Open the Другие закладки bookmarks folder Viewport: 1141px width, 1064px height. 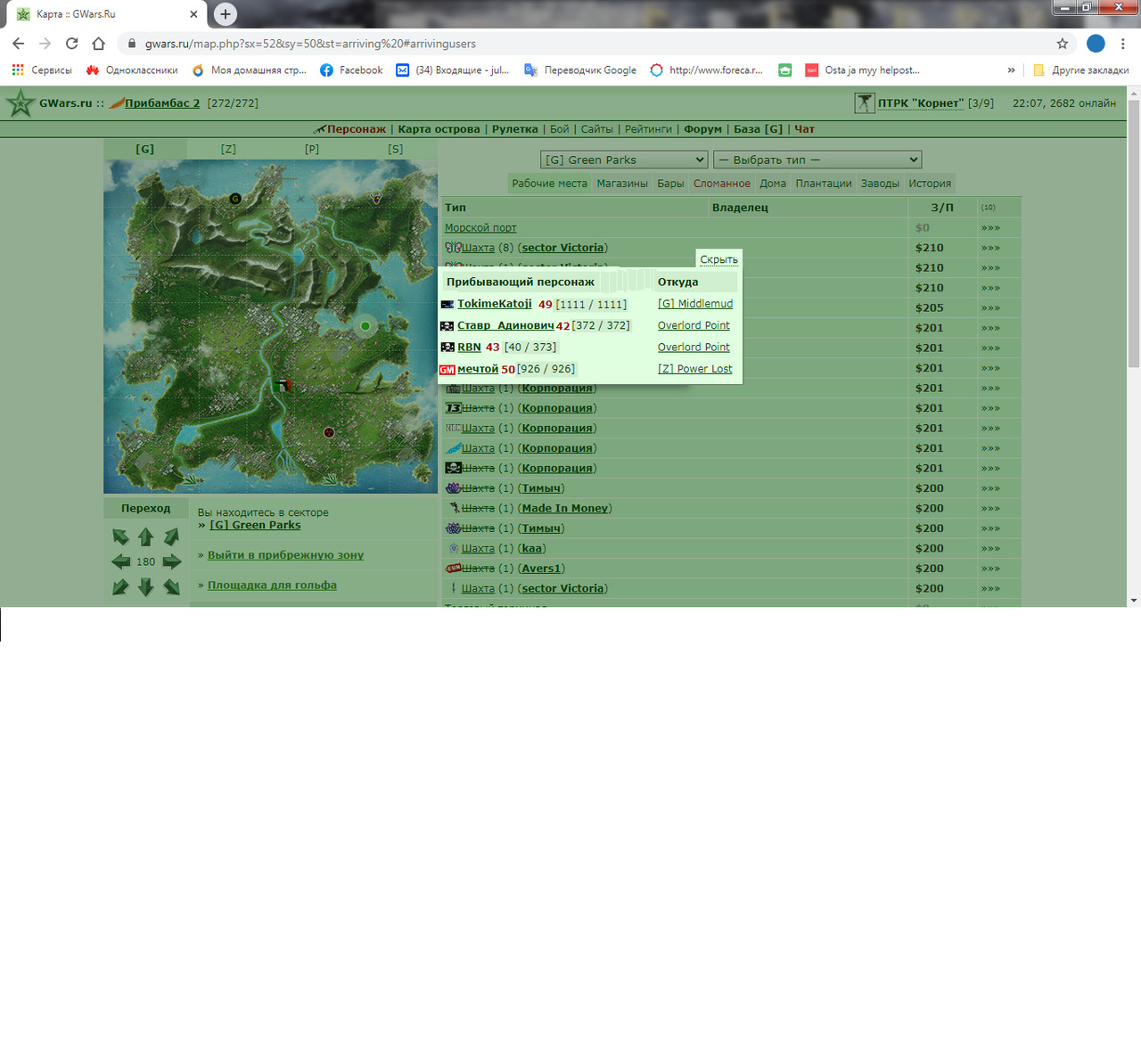(1080, 70)
